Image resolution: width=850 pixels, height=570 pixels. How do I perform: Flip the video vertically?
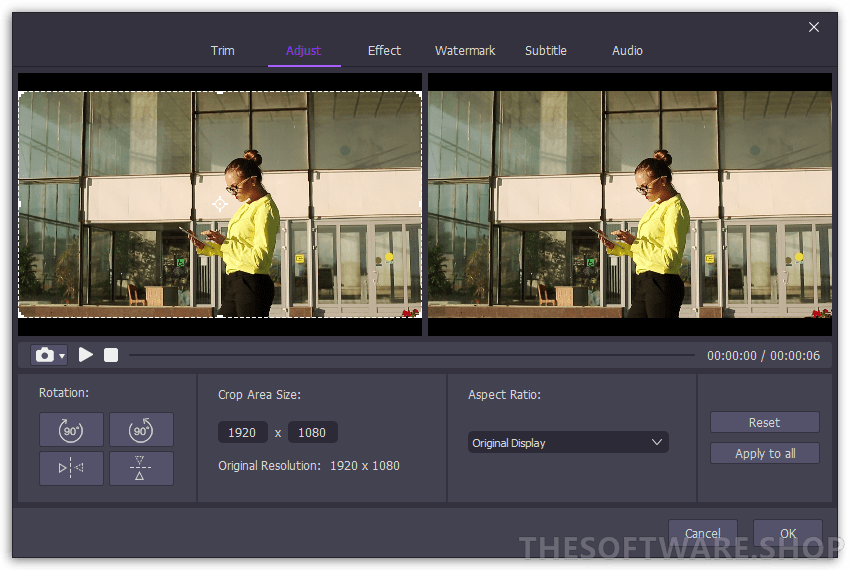coord(141,468)
